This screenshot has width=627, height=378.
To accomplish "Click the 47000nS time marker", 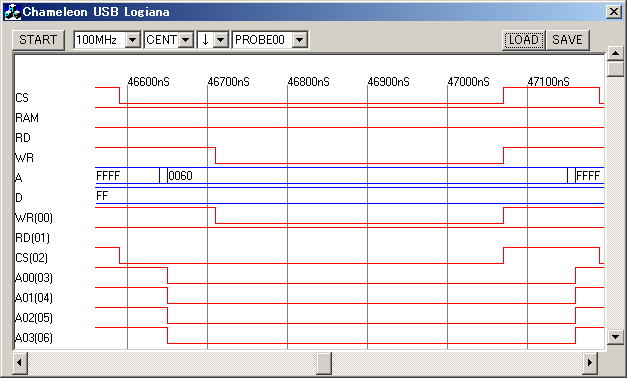I will click(x=469, y=82).
